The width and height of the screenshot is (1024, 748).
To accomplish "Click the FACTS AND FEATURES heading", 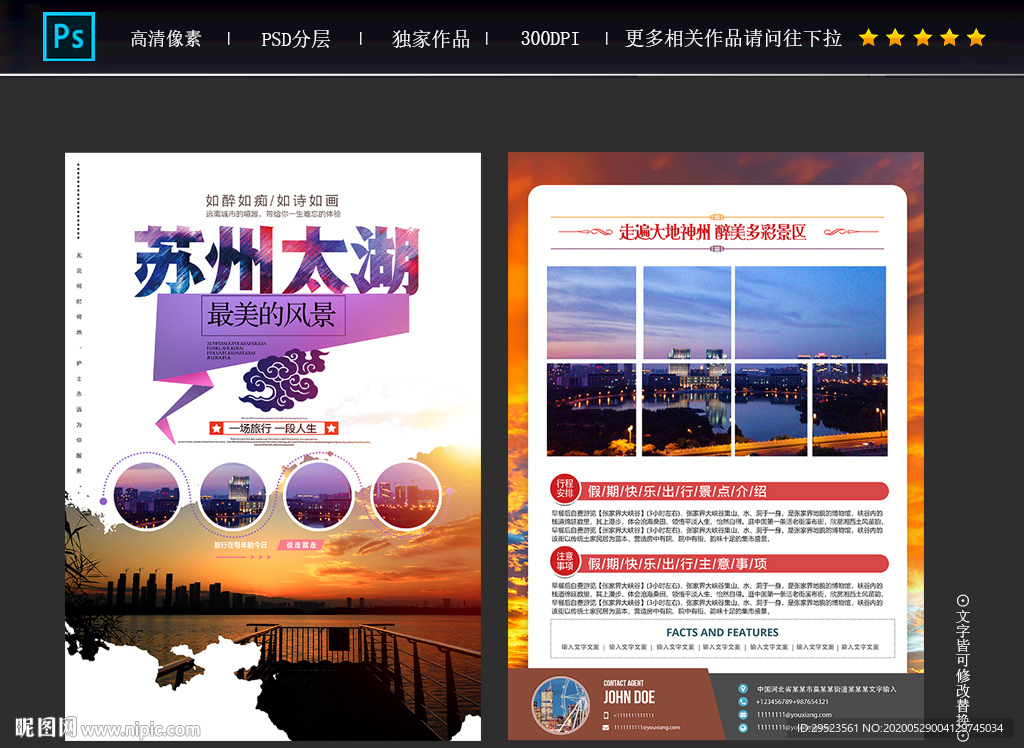I will coord(722,632).
